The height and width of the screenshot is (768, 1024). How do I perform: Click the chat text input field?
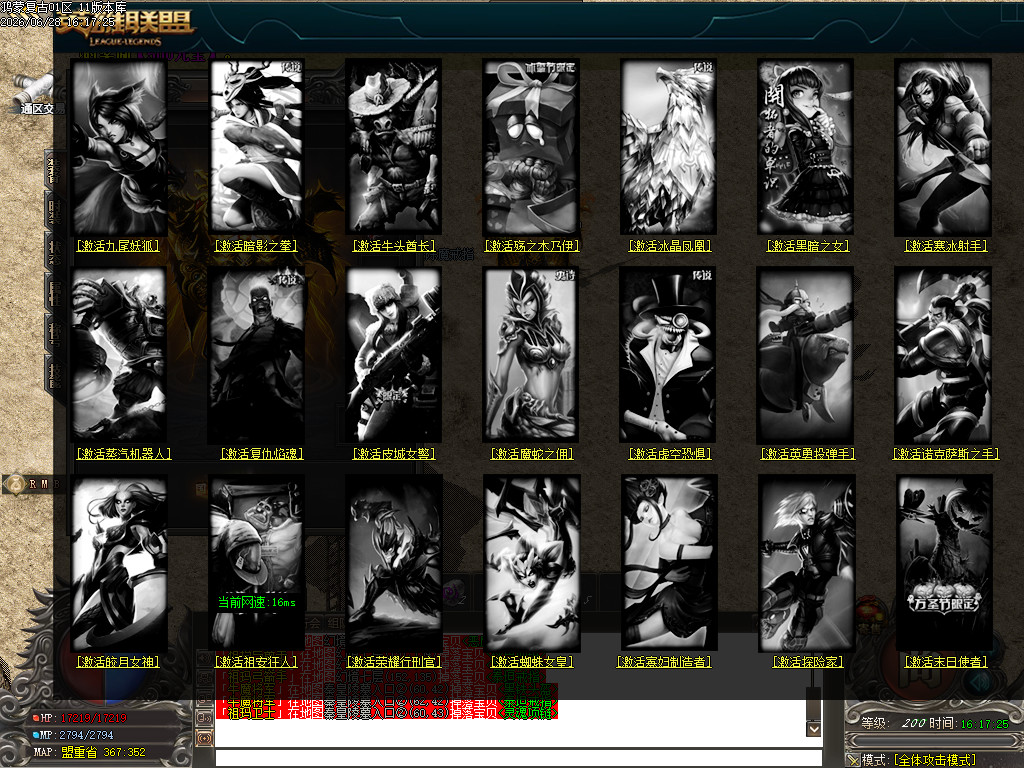tap(519, 758)
